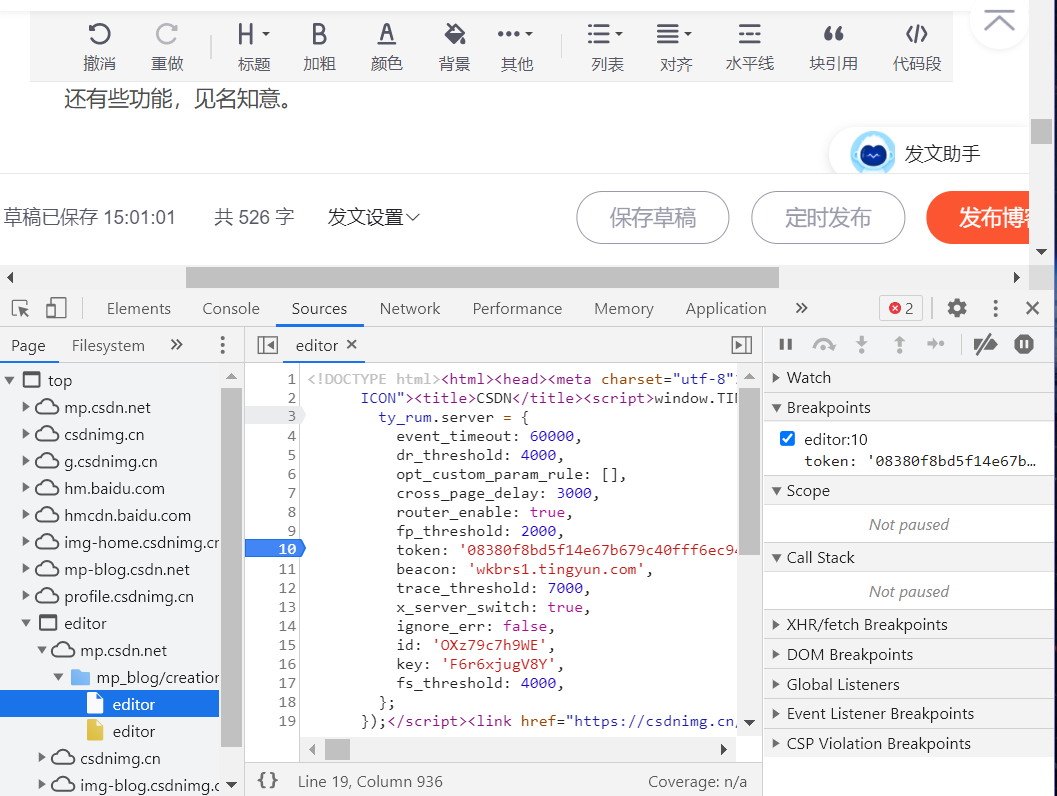The height and width of the screenshot is (796, 1057).
Task: Open the Application tab
Action: pyautogui.click(x=726, y=309)
